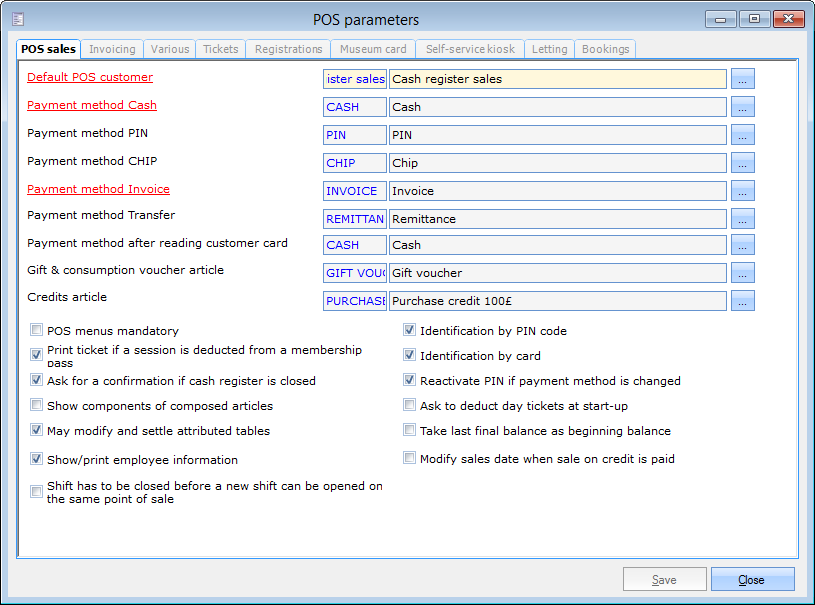This screenshot has width=815, height=605.
Task: Enable Take last final balance as beginning balance
Action: (410, 431)
